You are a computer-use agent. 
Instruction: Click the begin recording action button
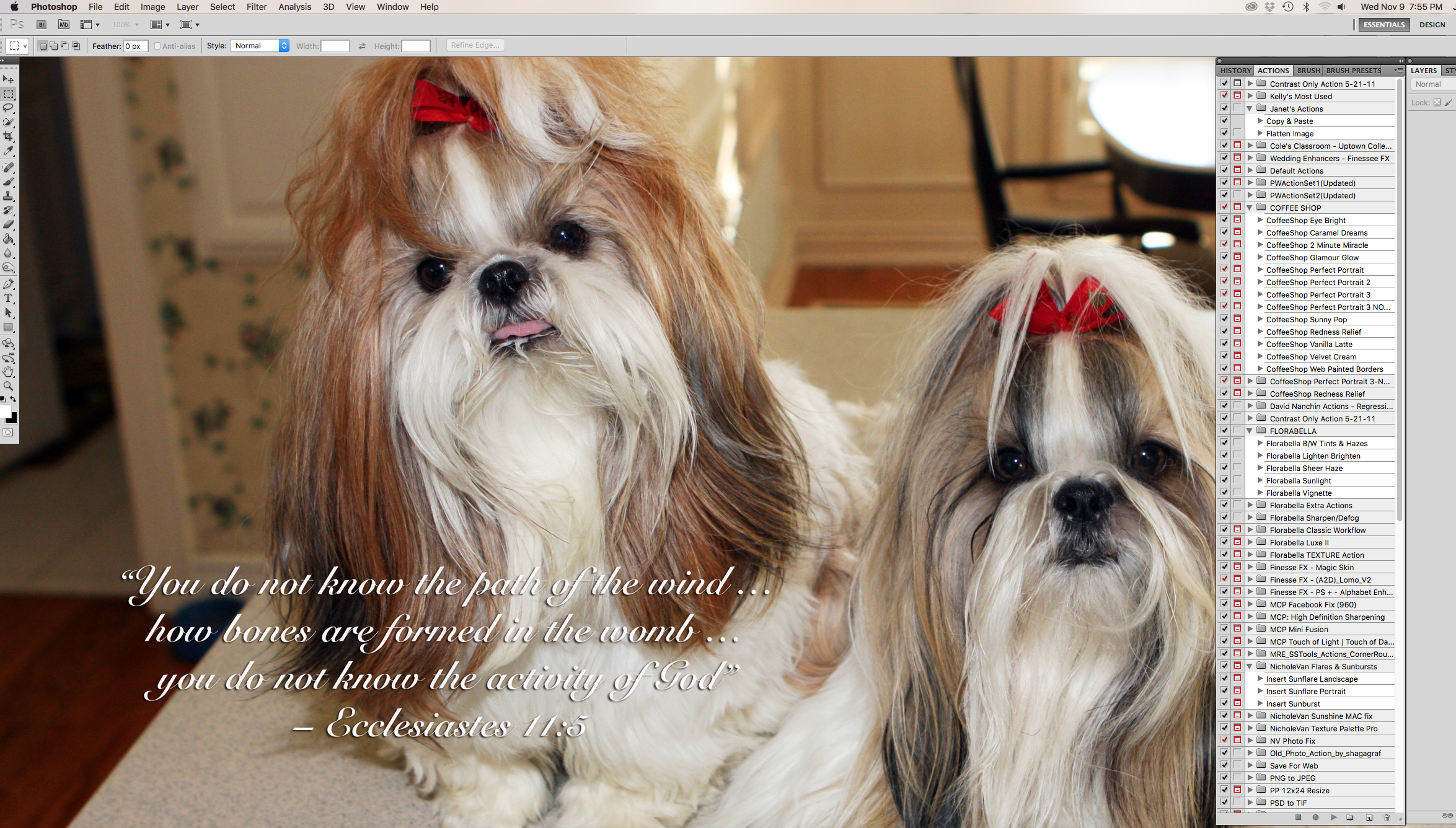pyautogui.click(x=1315, y=817)
